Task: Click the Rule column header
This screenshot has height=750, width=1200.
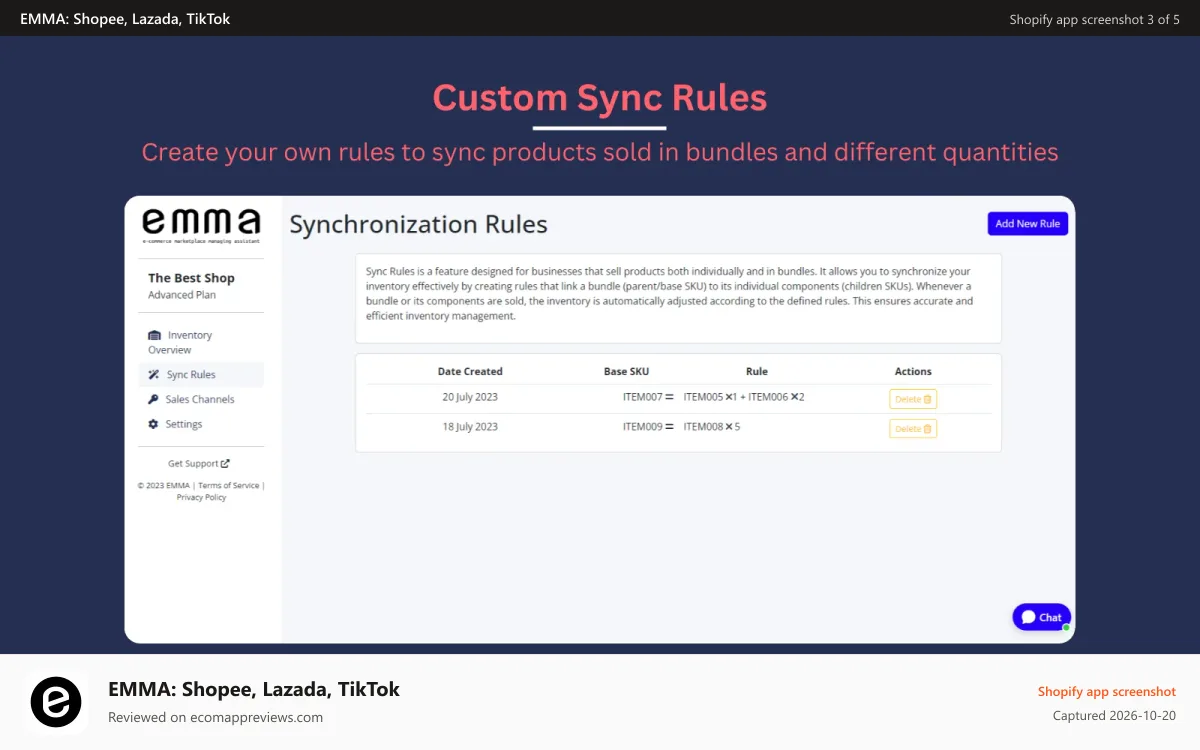Action: tap(757, 372)
